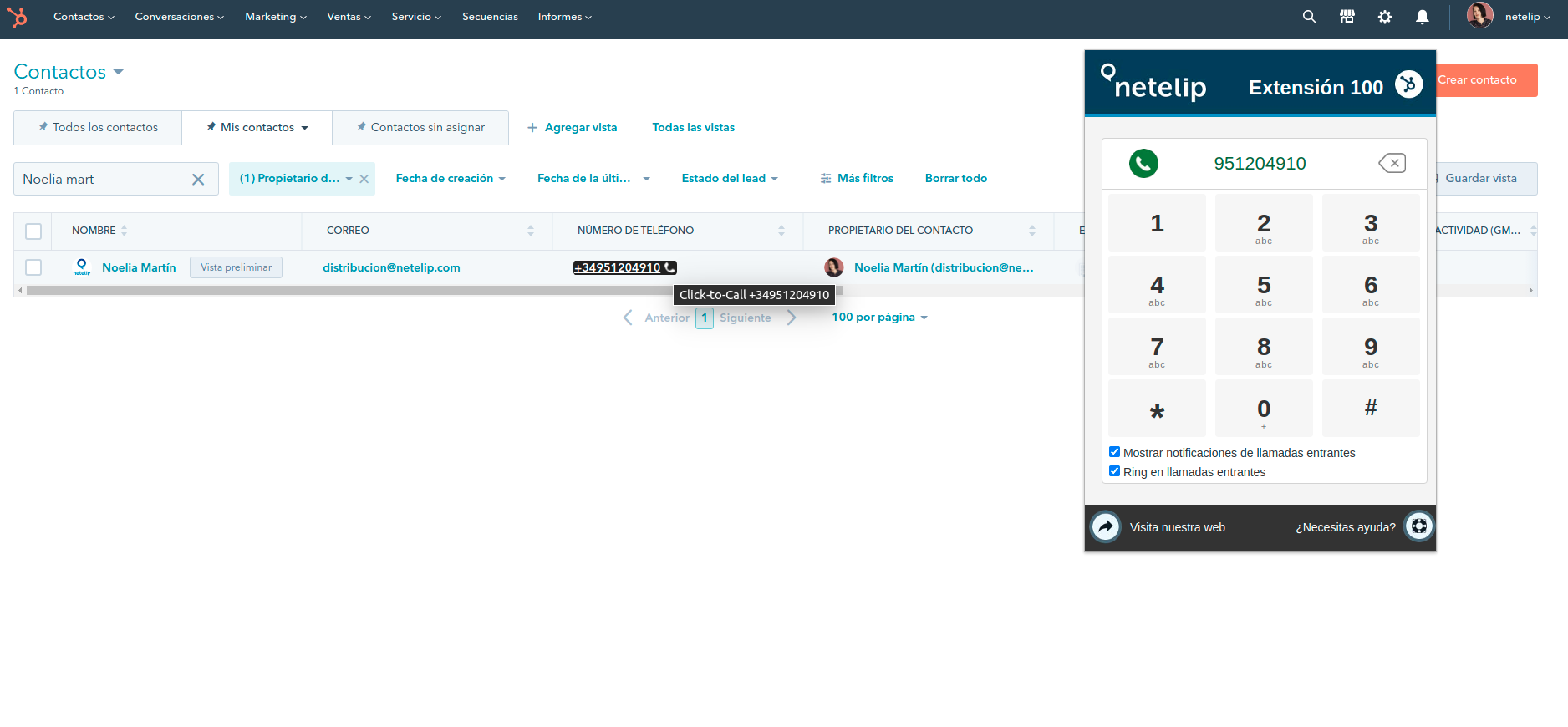Click the HubSpot sprocket logo
The height and width of the screenshot is (727, 1568).
tap(17, 17)
